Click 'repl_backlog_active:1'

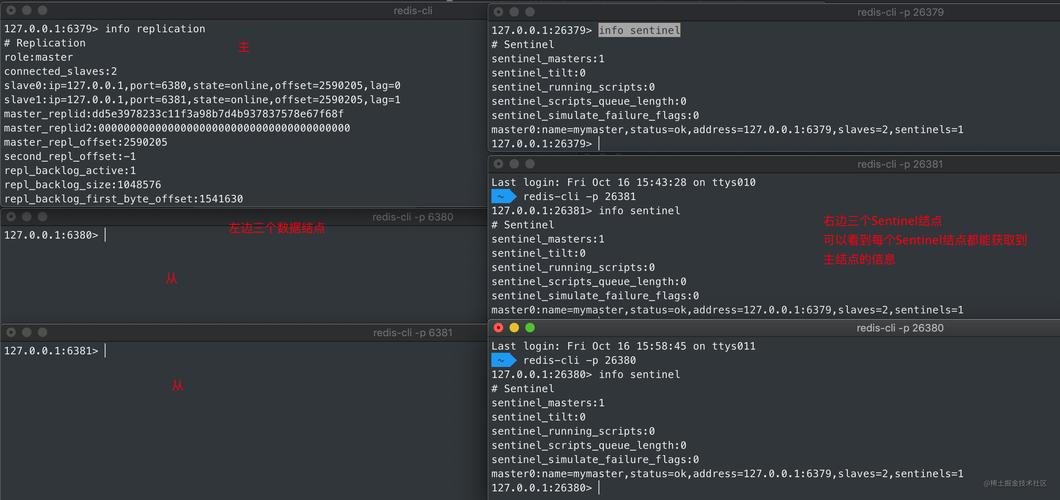click(70, 170)
